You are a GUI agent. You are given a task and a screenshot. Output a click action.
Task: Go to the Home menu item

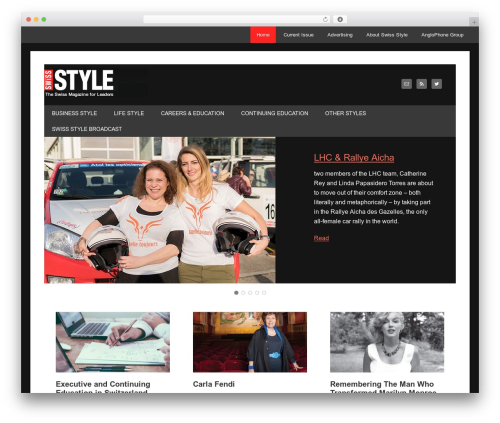coord(263,35)
